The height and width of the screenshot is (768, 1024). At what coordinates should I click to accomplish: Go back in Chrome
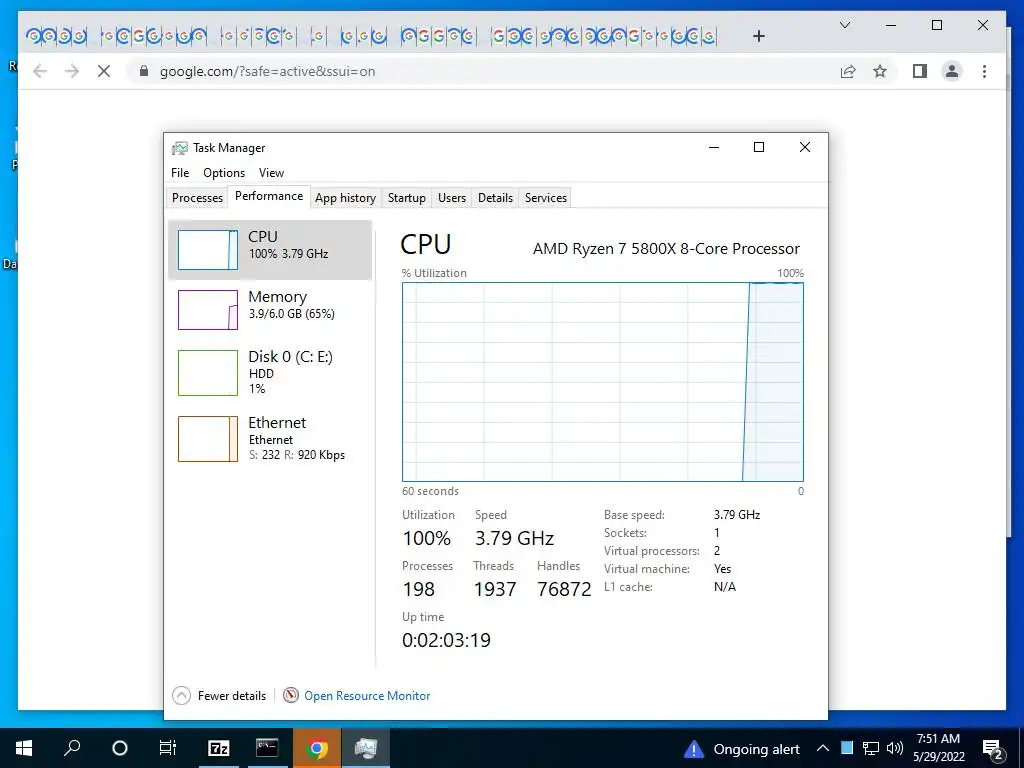coord(40,71)
